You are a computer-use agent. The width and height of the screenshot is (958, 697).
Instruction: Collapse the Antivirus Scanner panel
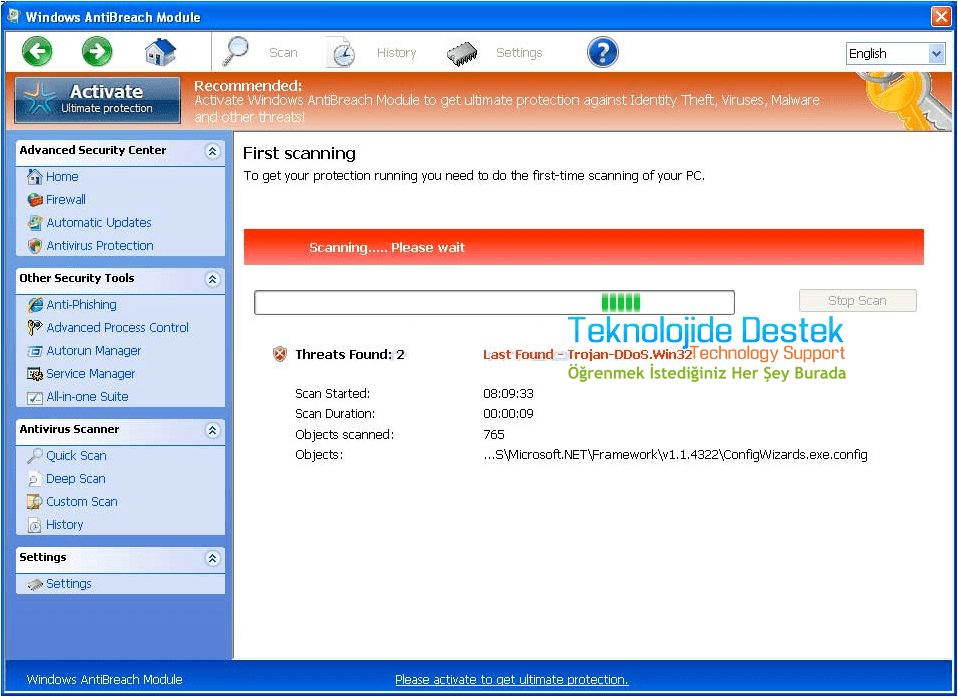(x=212, y=430)
